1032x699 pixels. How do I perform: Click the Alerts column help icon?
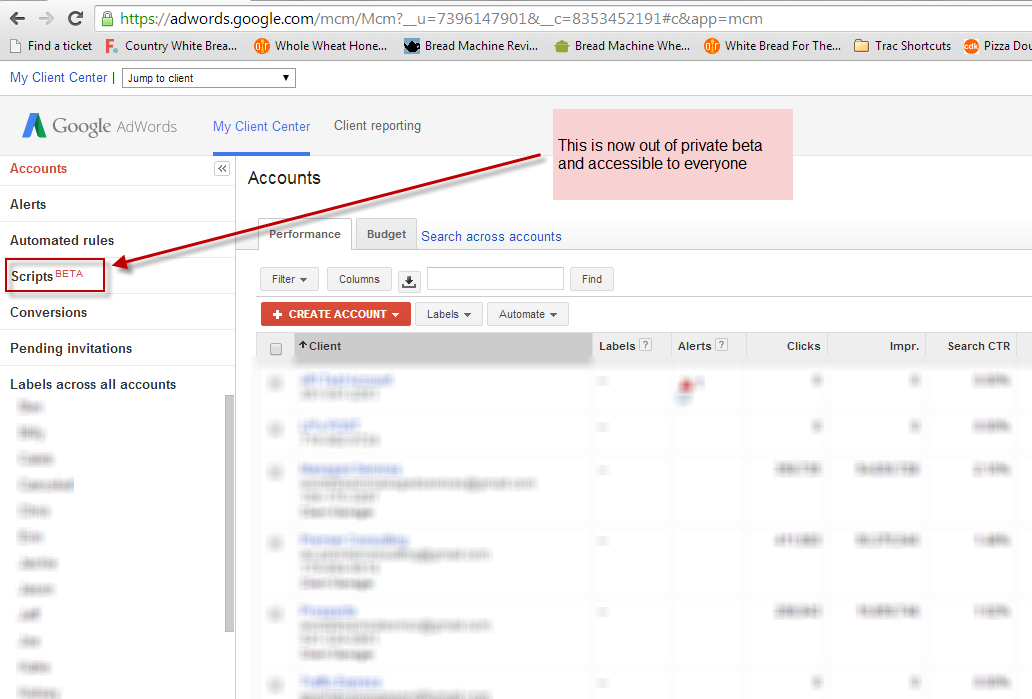(x=722, y=345)
